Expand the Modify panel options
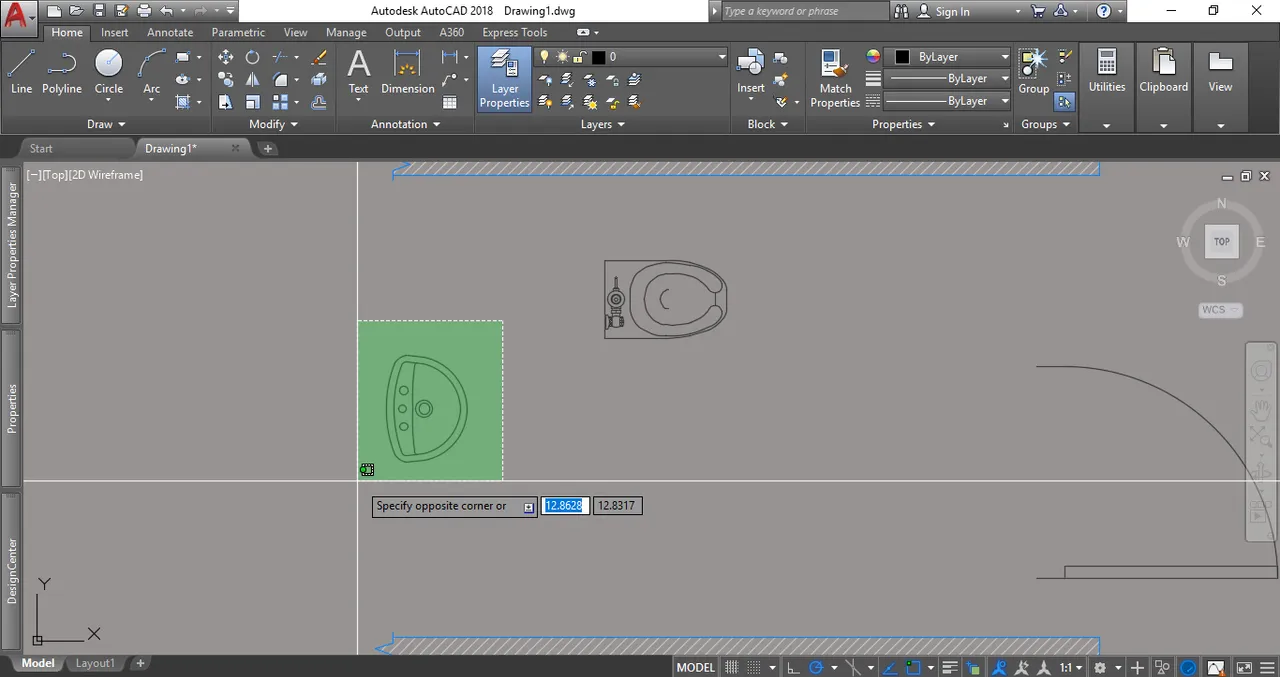Screen dimensions: 1280x677 tap(274, 124)
